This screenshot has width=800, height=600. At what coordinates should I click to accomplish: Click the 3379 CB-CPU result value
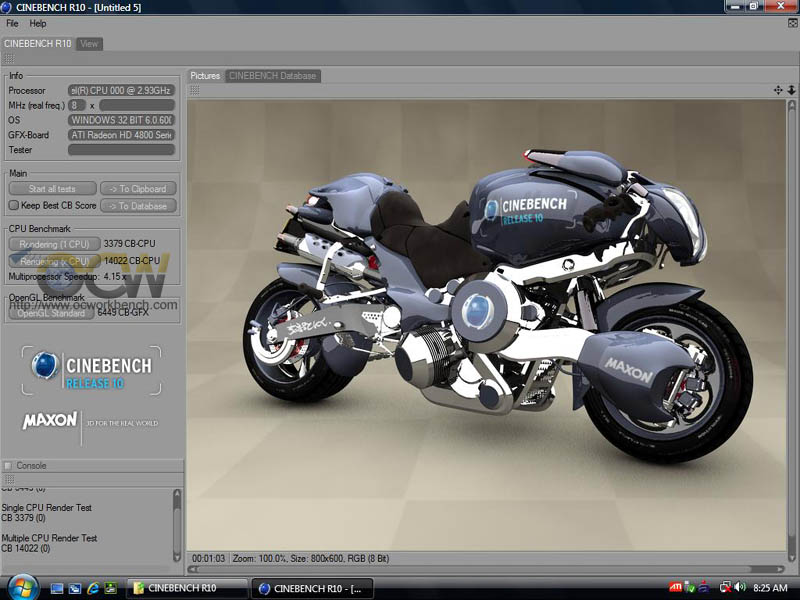[130, 244]
